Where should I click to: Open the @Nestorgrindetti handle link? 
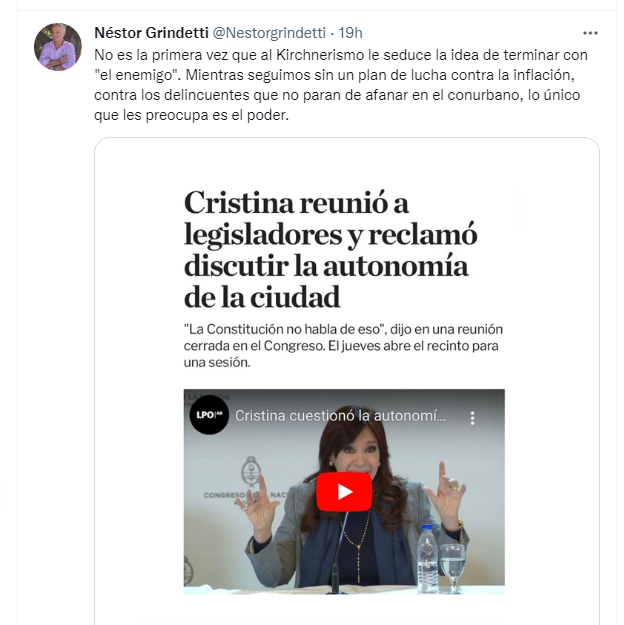click(x=269, y=33)
